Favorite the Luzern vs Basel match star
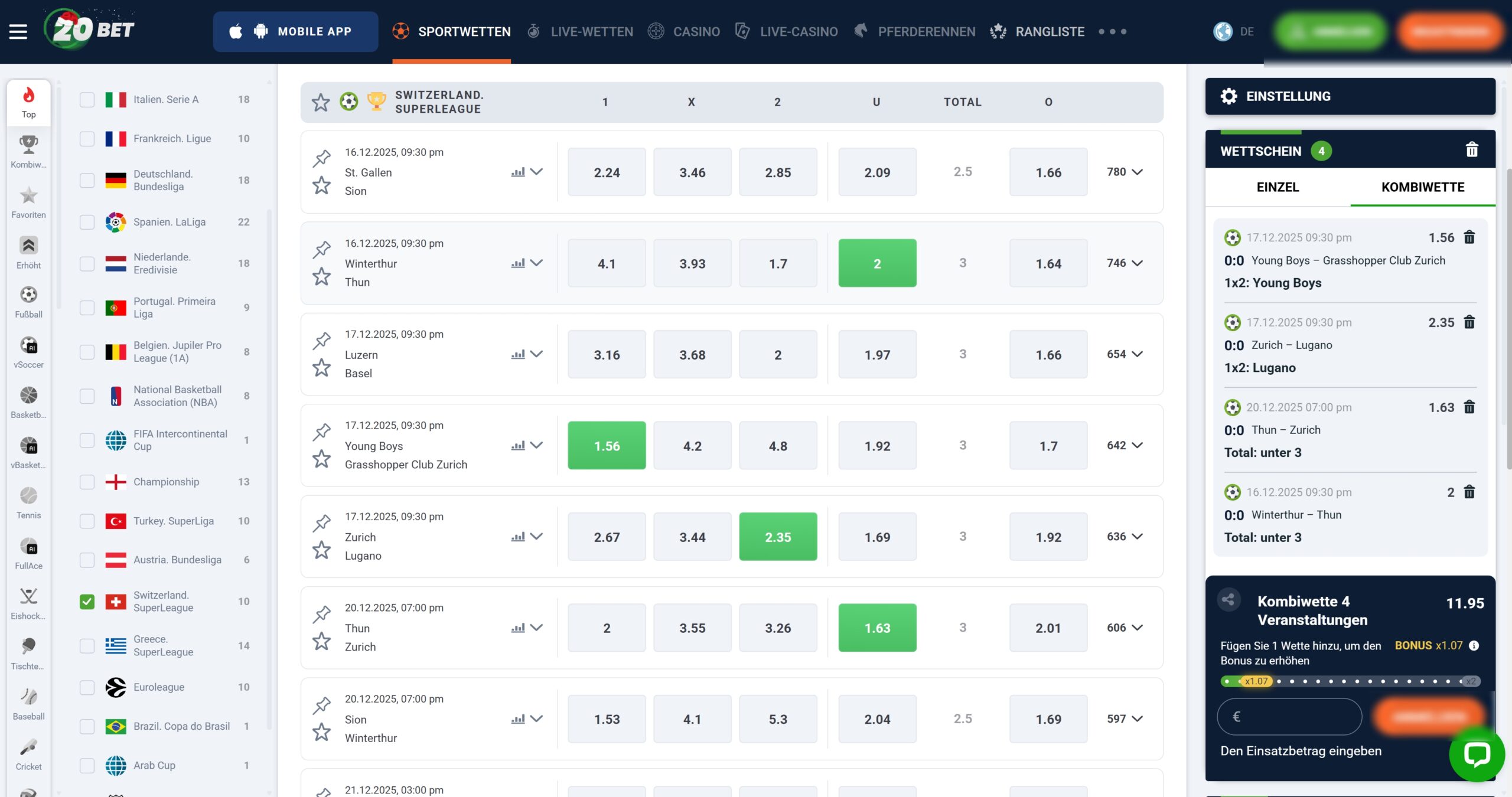Viewport: 1512px width, 797px height. [322, 368]
